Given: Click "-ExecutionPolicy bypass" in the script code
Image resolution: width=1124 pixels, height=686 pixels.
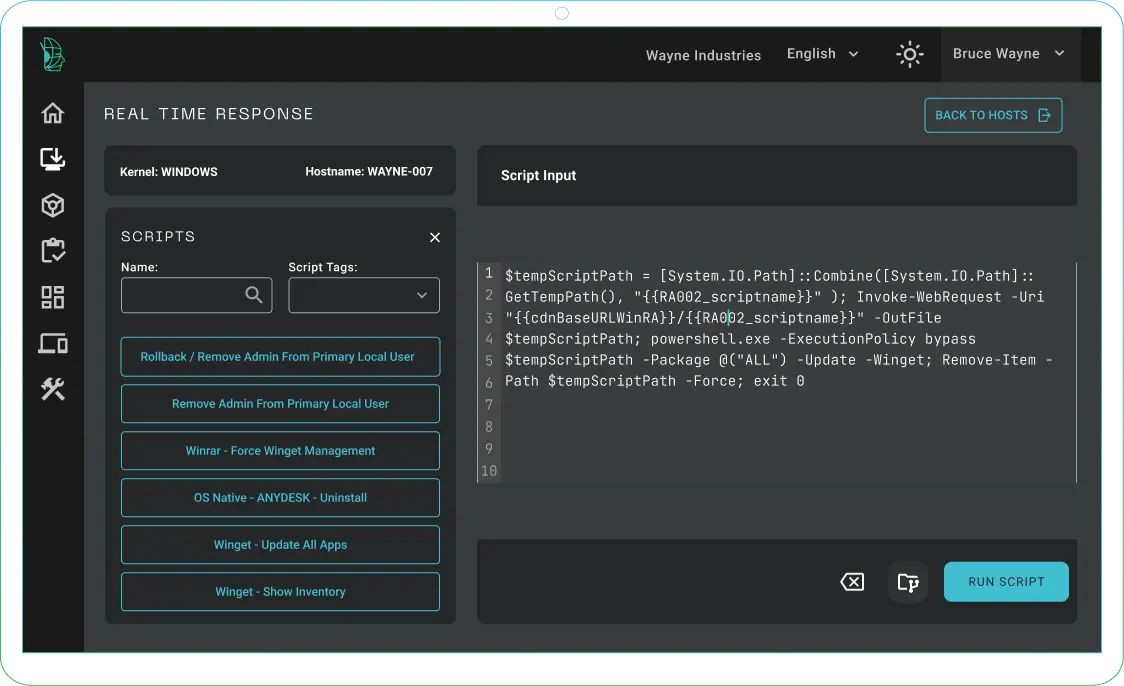Looking at the screenshot, I should (x=878, y=339).
